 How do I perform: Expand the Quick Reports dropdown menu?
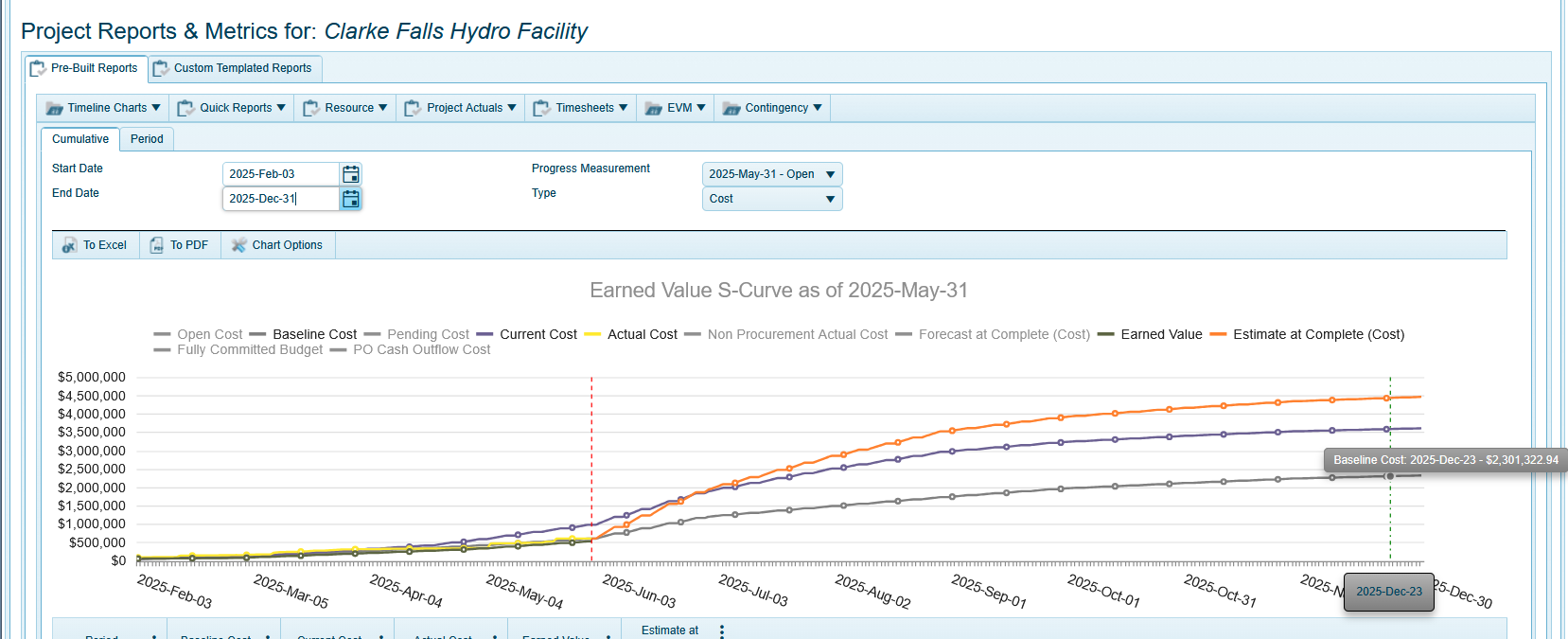coord(231,108)
